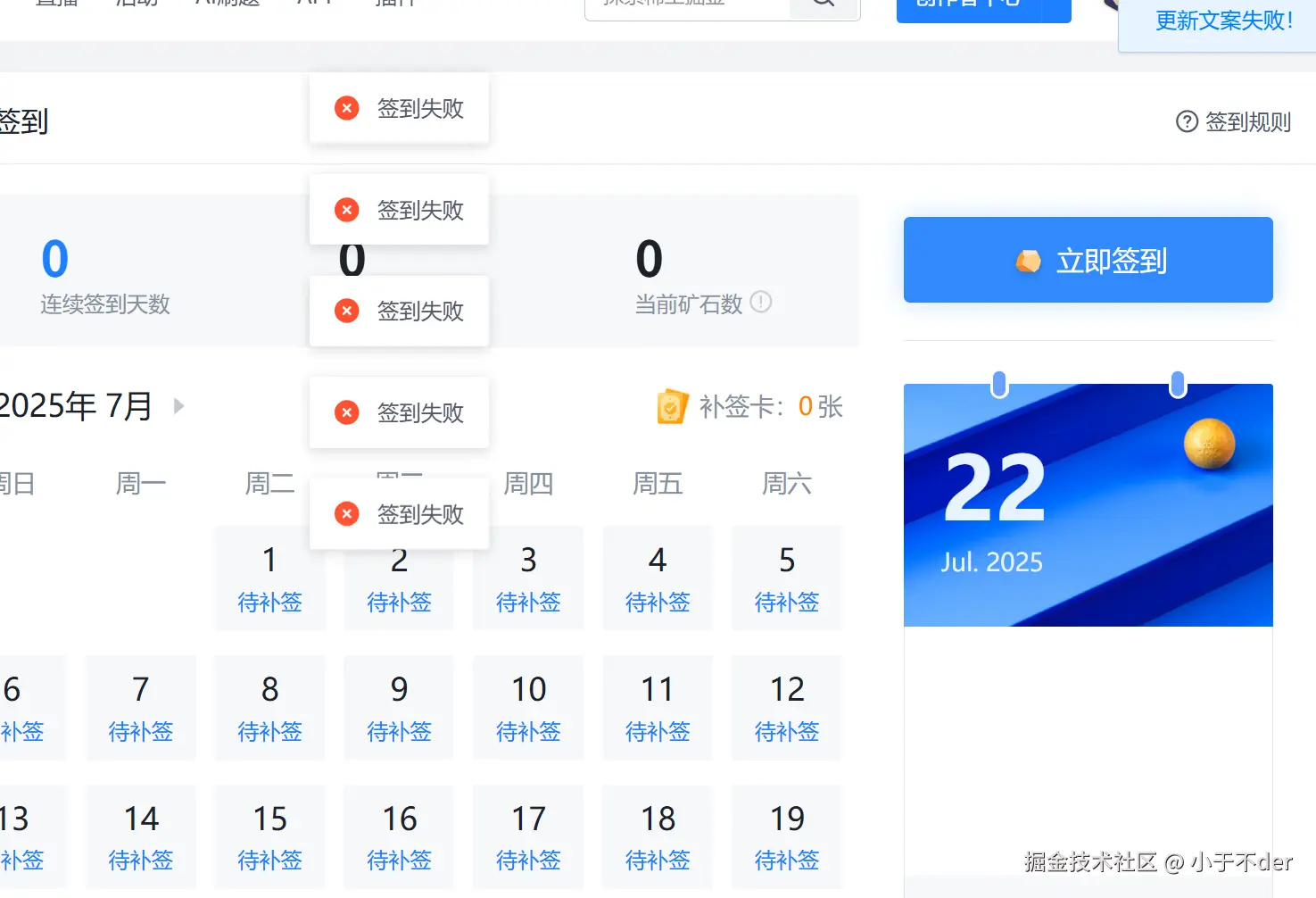
Task: Click the search magnifier icon
Action: (x=820, y=4)
